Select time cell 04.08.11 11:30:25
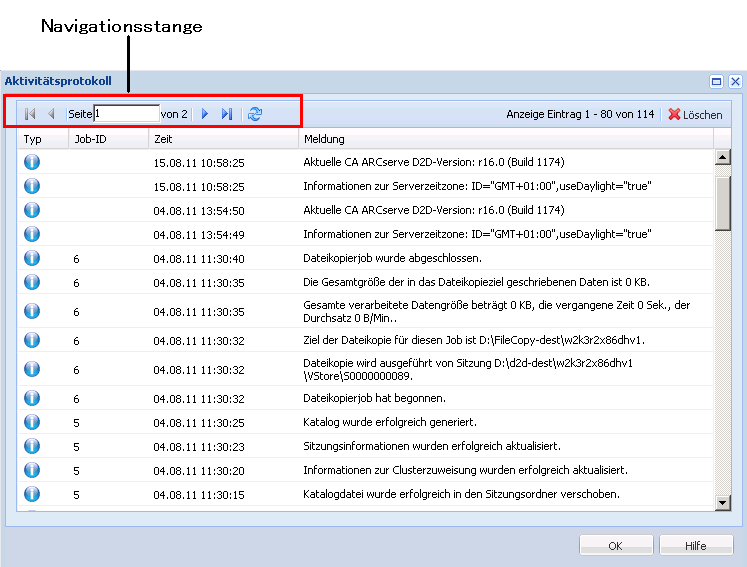Screen dimensions: 747x567 click(x=199, y=423)
